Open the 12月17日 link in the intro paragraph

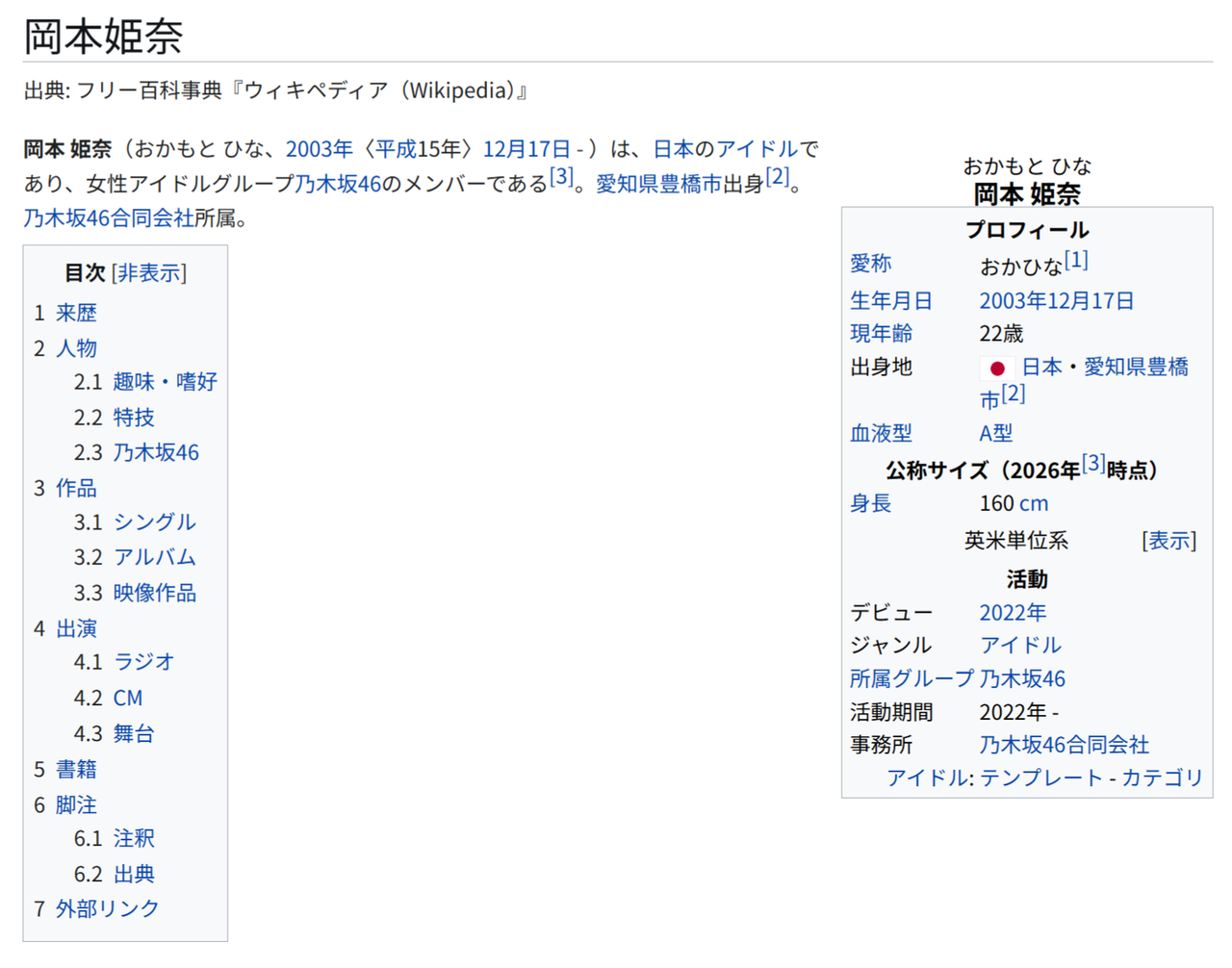click(x=526, y=149)
